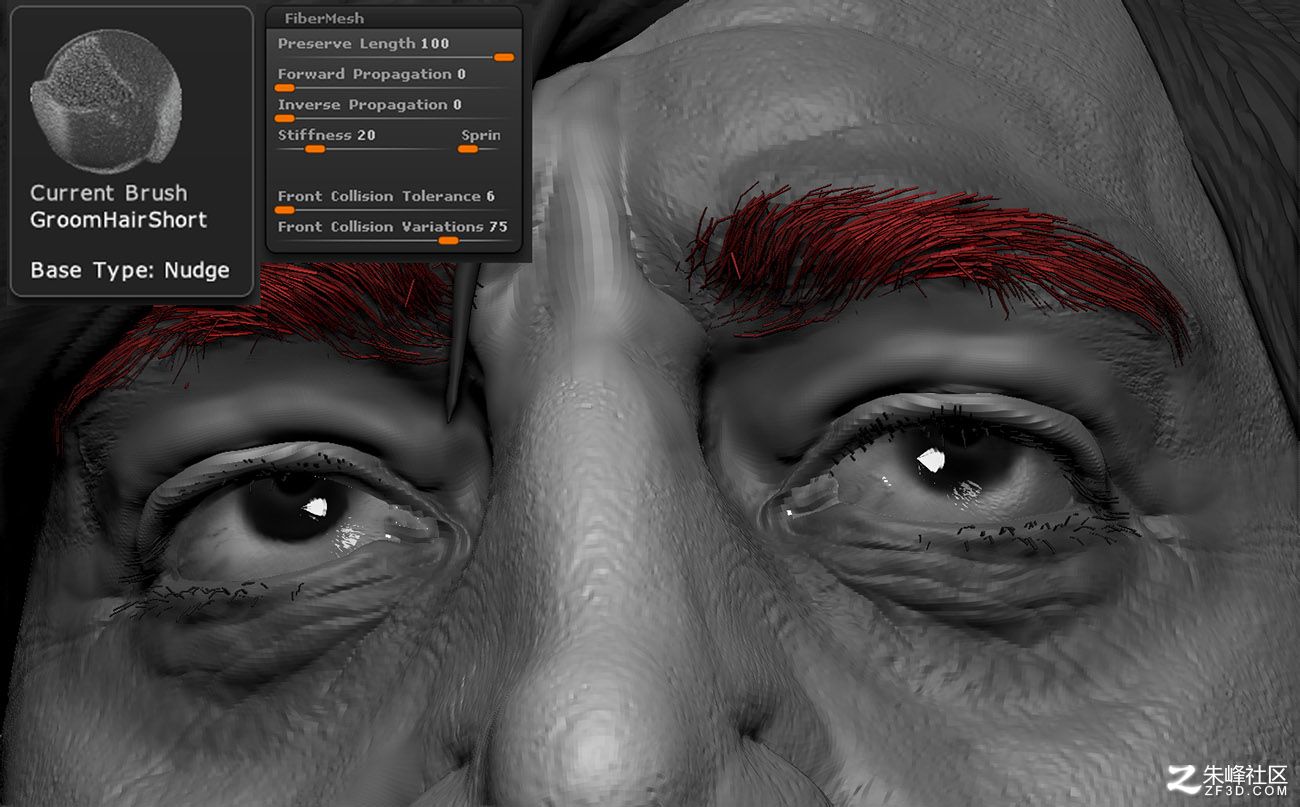Click the Inverse Propagation slider

395,110
